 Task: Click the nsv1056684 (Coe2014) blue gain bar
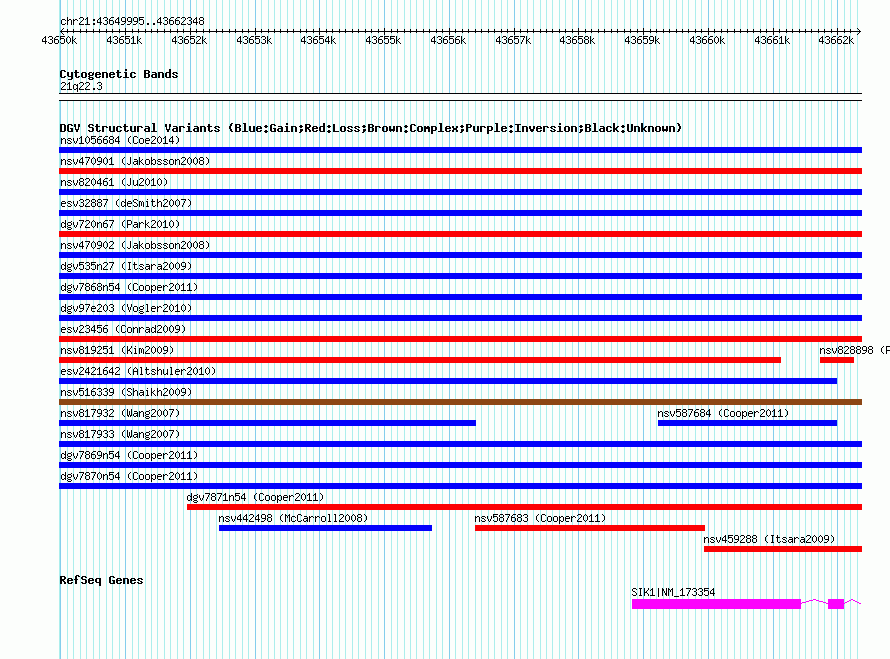(x=460, y=150)
